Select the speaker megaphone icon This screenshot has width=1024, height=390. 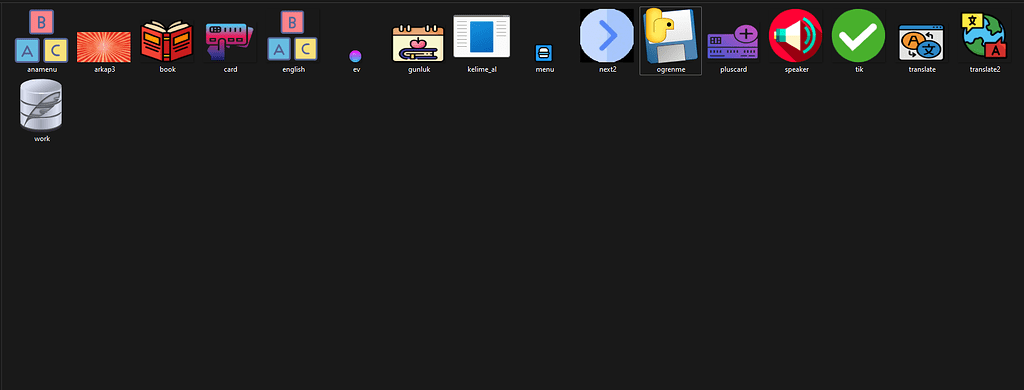[795, 36]
